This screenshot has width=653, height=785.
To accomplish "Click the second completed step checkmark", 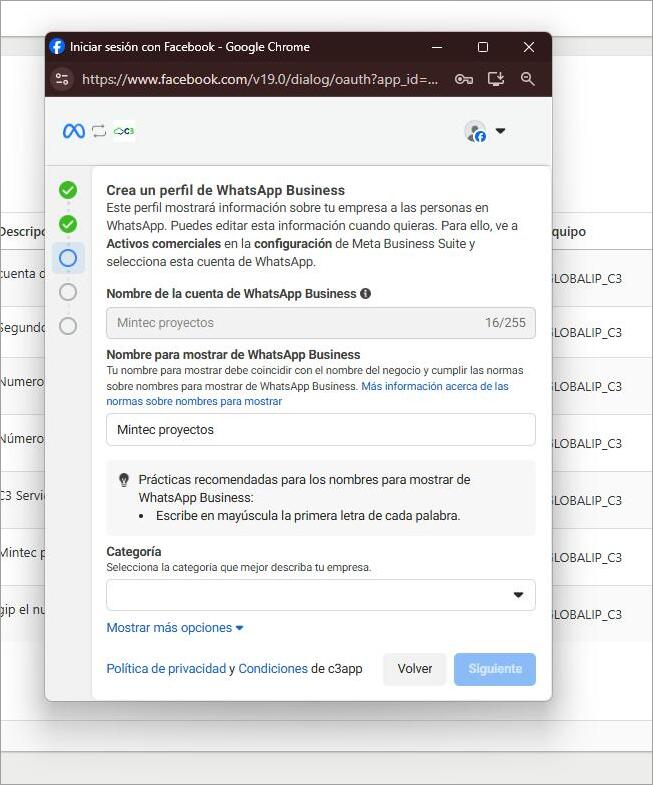I will coord(68,224).
